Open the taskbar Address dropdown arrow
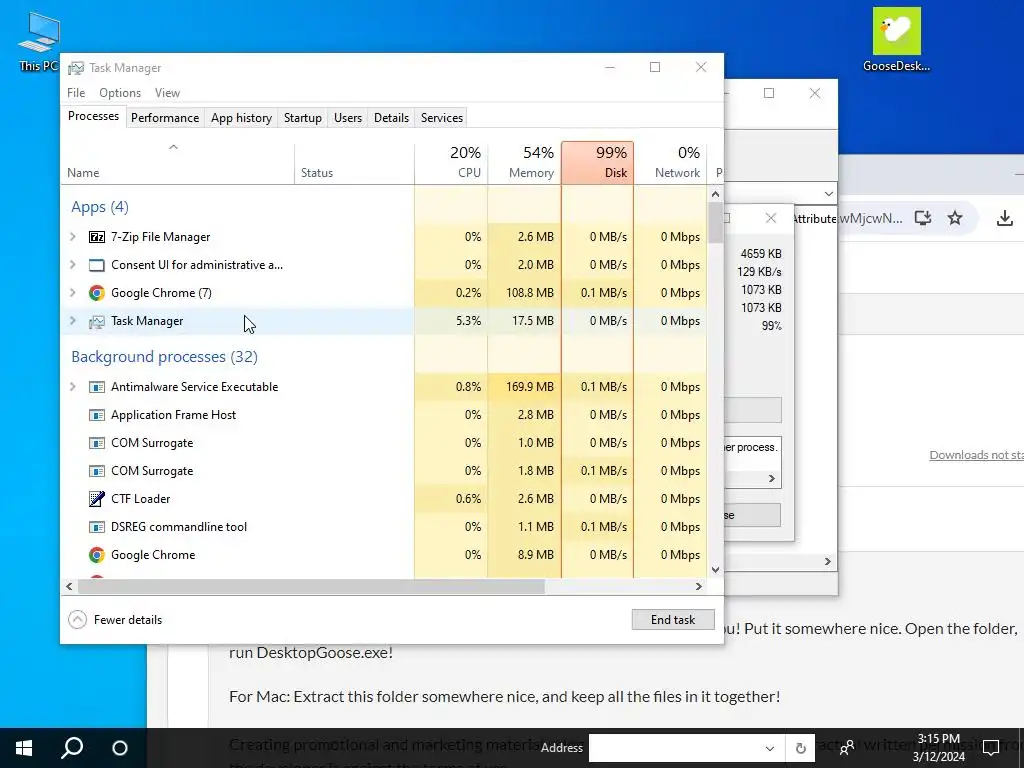1024x768 pixels. click(x=770, y=748)
